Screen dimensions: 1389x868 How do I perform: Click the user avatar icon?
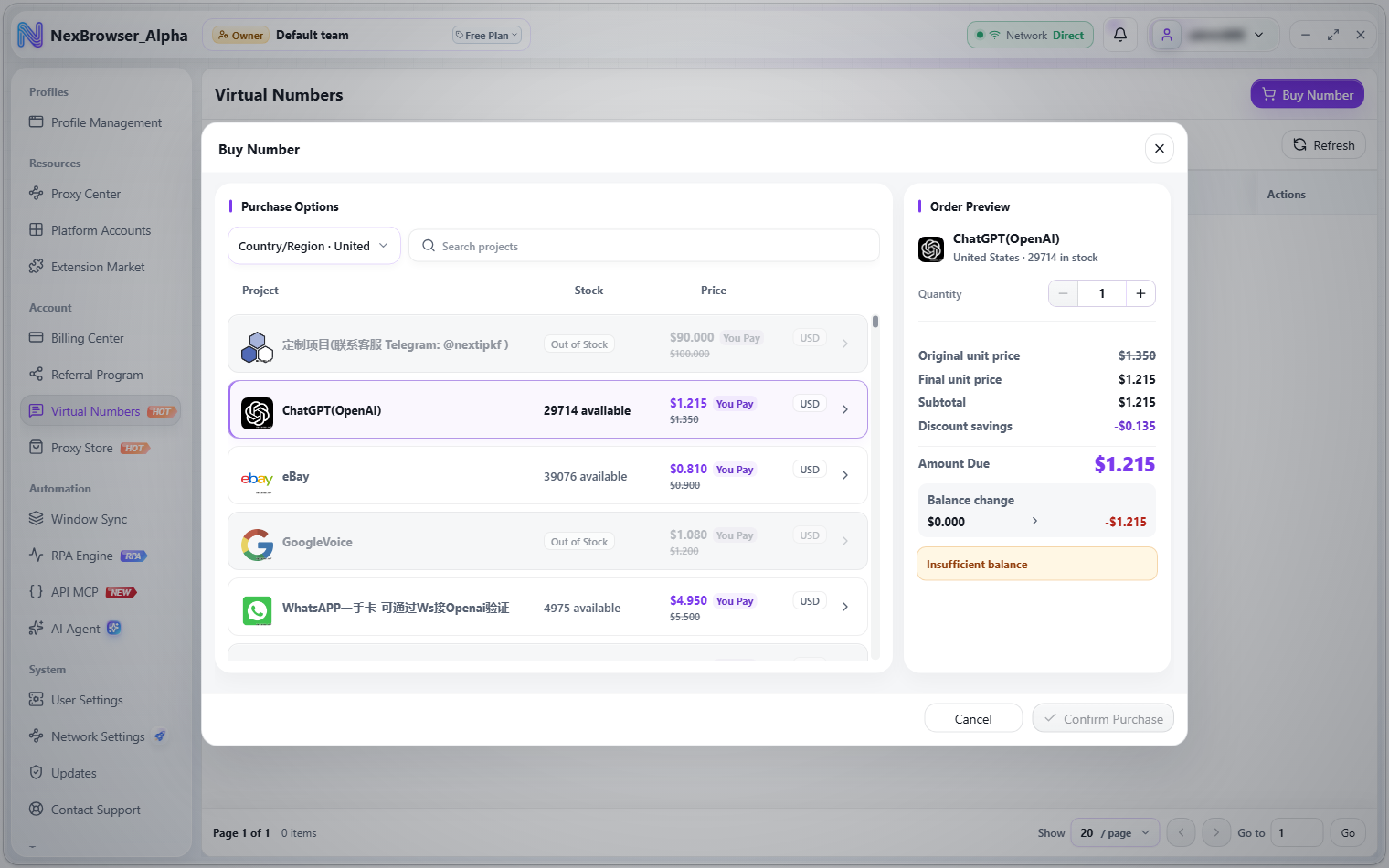point(1167,35)
